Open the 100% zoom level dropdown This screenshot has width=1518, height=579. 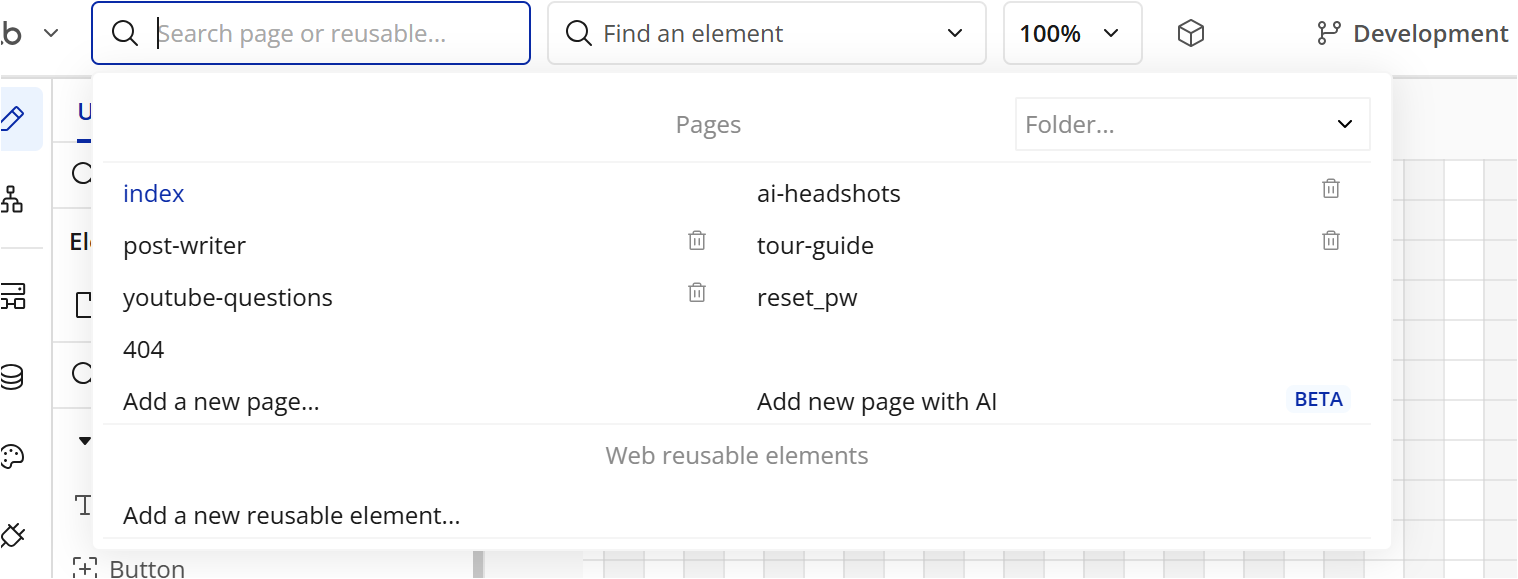tap(1072, 34)
